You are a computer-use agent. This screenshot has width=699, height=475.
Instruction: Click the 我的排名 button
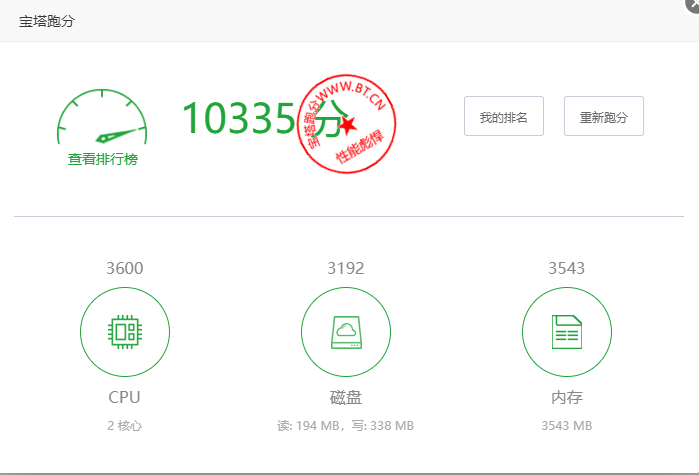click(x=504, y=116)
